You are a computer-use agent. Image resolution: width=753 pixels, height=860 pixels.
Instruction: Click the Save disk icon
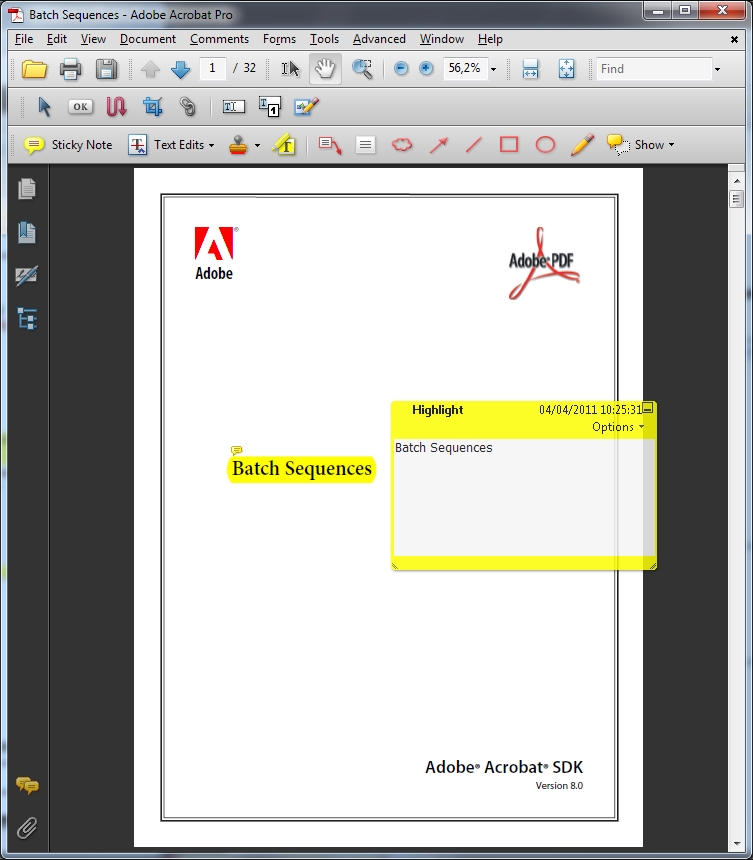(x=106, y=69)
